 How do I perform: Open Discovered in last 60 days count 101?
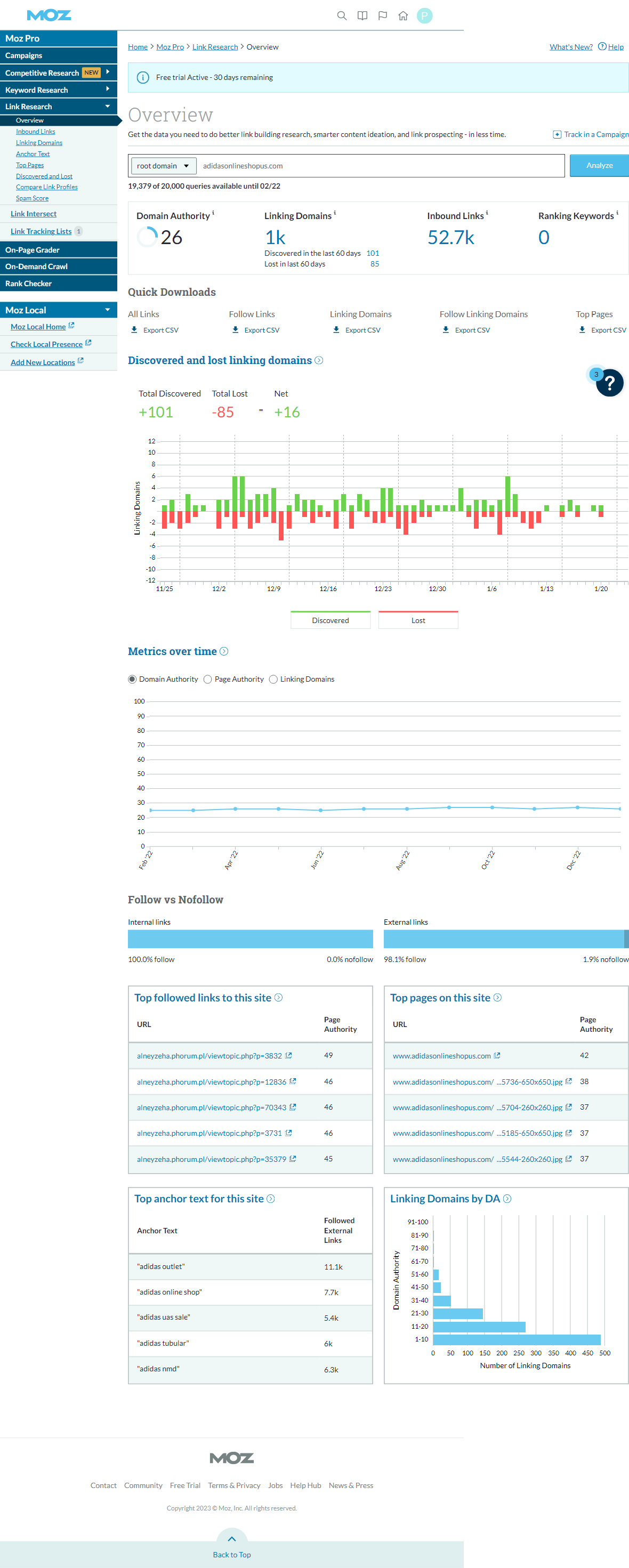click(373, 253)
